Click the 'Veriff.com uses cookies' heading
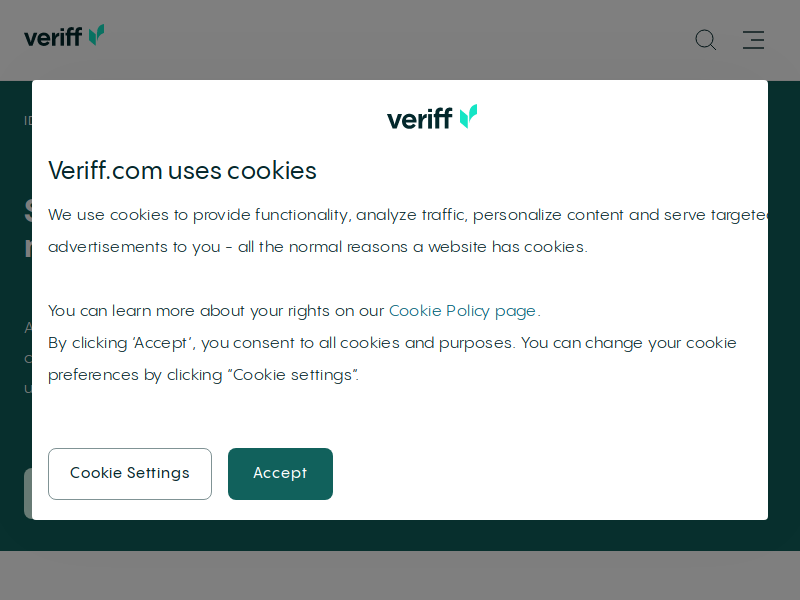The height and width of the screenshot is (600, 800). coord(182,170)
